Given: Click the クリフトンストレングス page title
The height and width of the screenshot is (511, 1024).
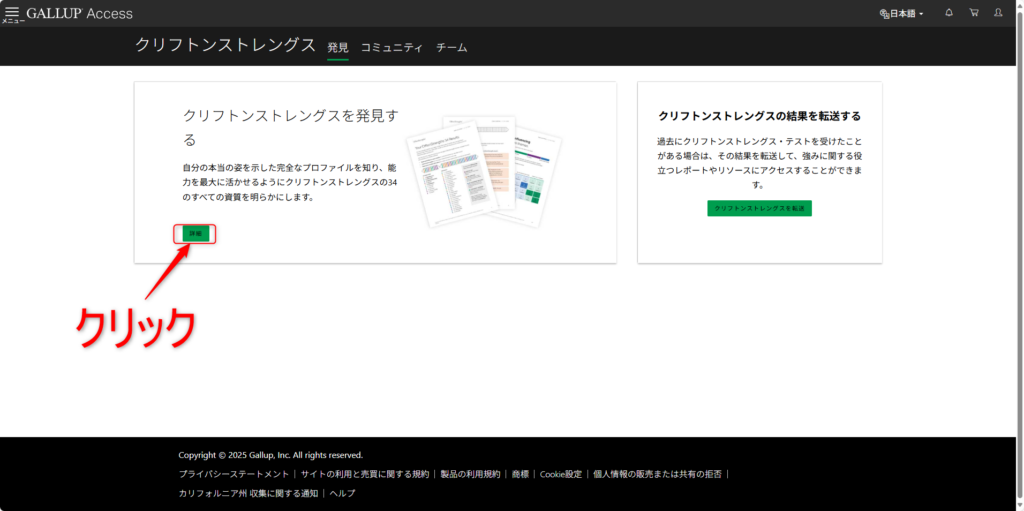Looking at the screenshot, I should coord(225,45).
